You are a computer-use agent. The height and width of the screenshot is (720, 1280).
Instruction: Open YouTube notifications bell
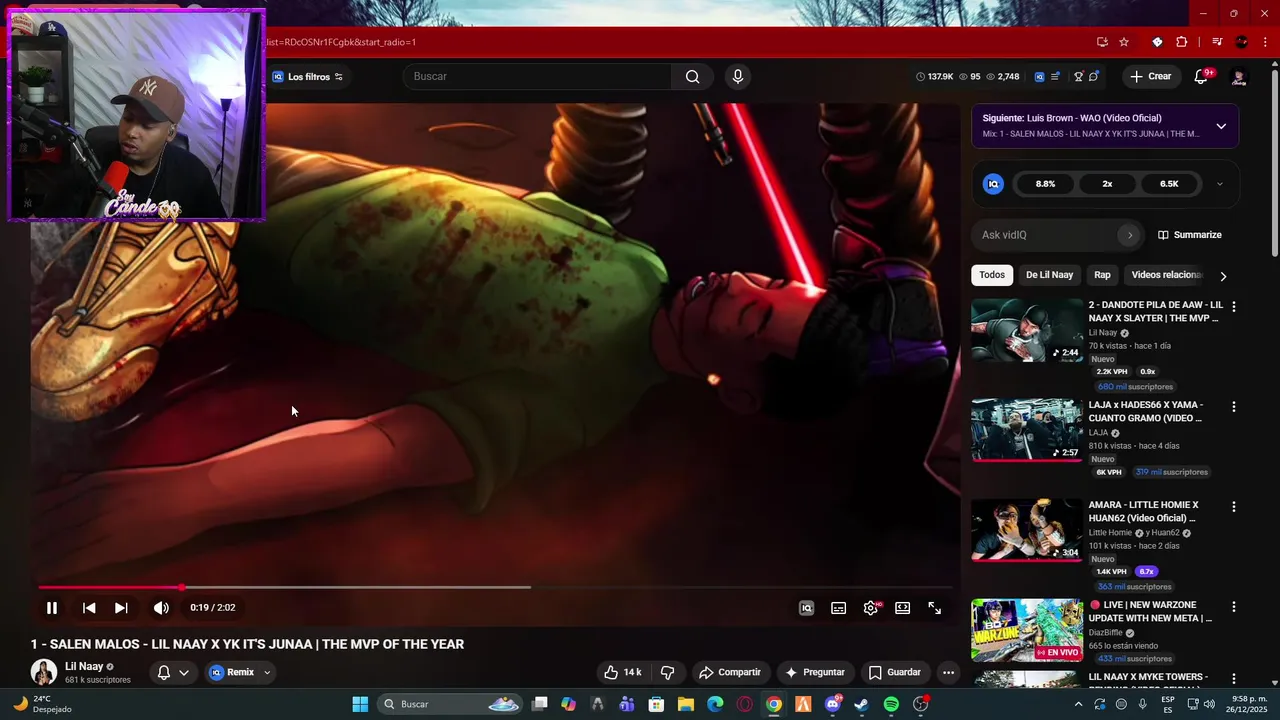pyautogui.click(x=1201, y=77)
